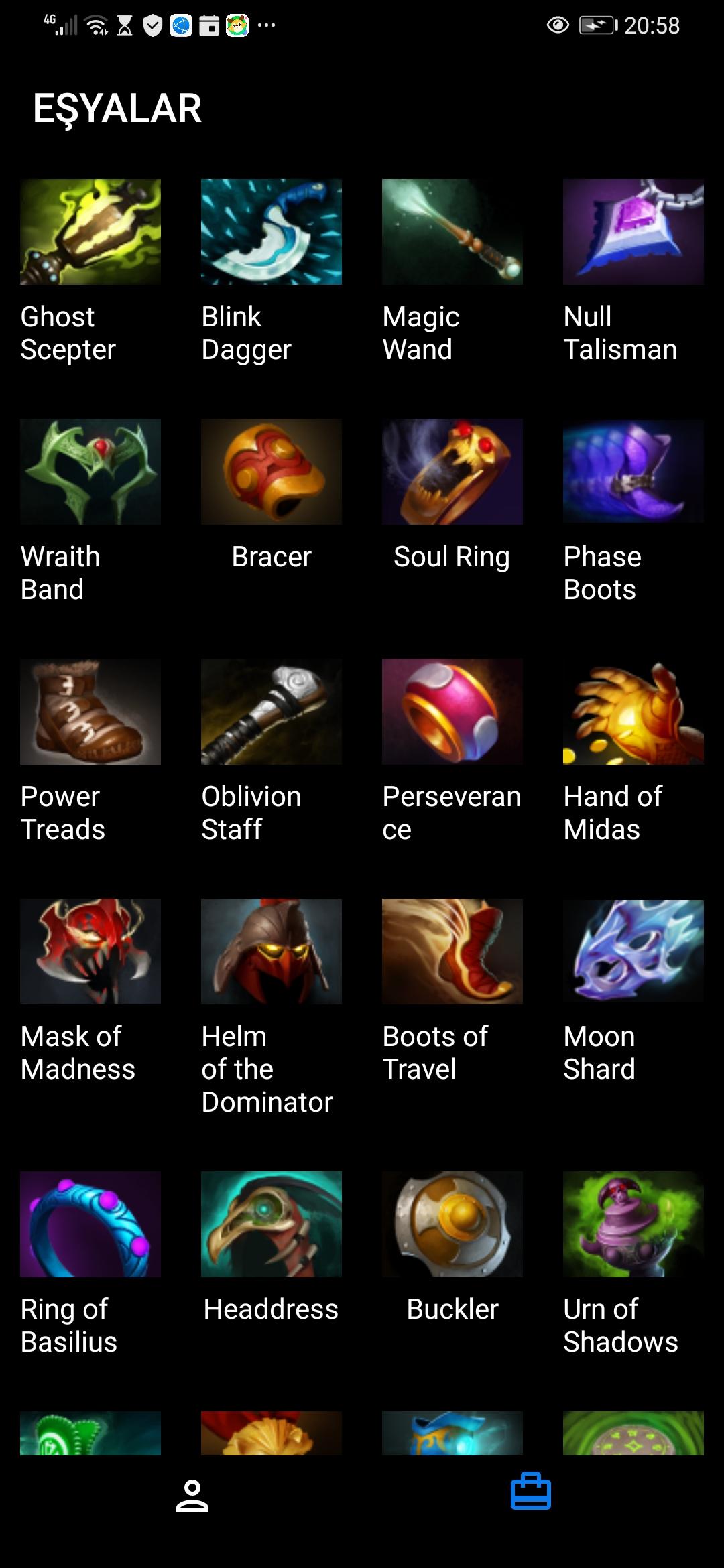Select the Bracer item icon
Image resolution: width=724 pixels, height=1568 pixels.
coord(271,472)
